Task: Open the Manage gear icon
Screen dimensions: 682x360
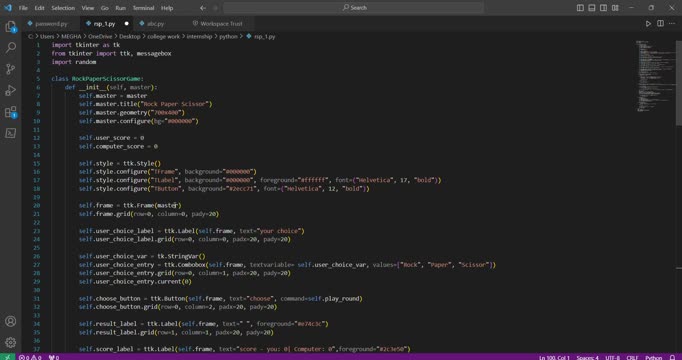Action: (x=10, y=342)
